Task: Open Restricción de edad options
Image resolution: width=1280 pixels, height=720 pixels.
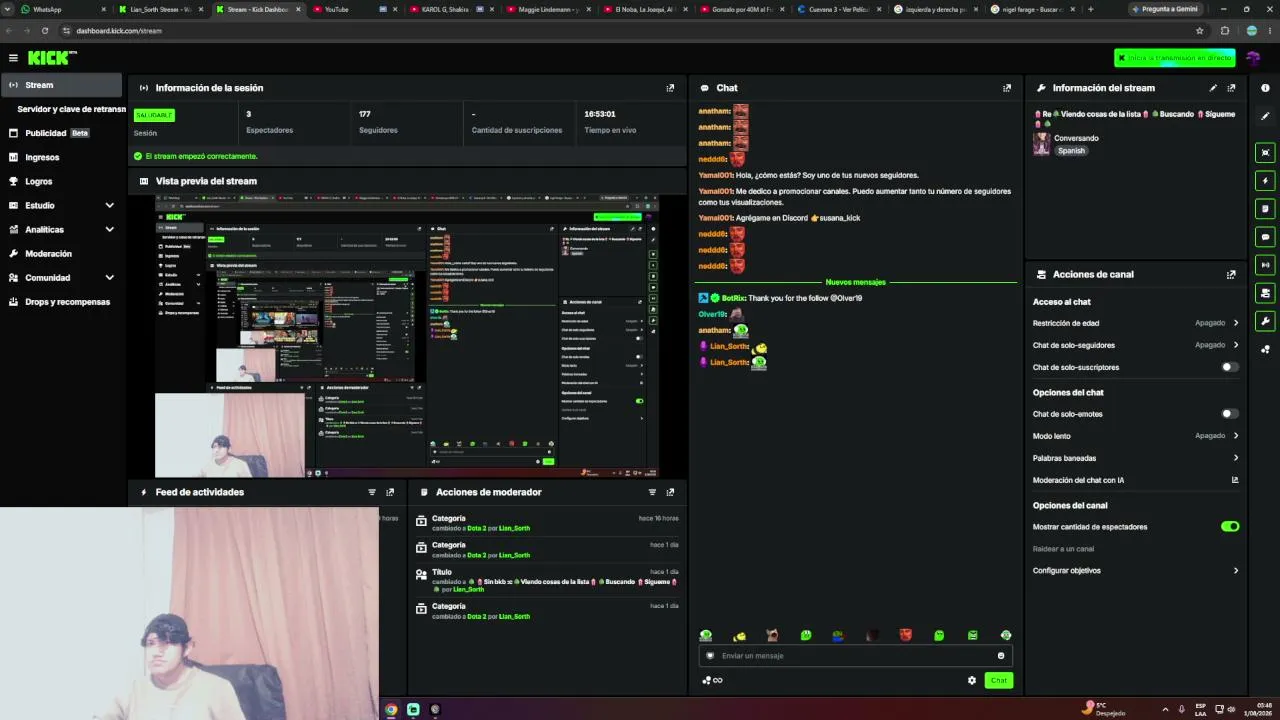Action: [1136, 323]
